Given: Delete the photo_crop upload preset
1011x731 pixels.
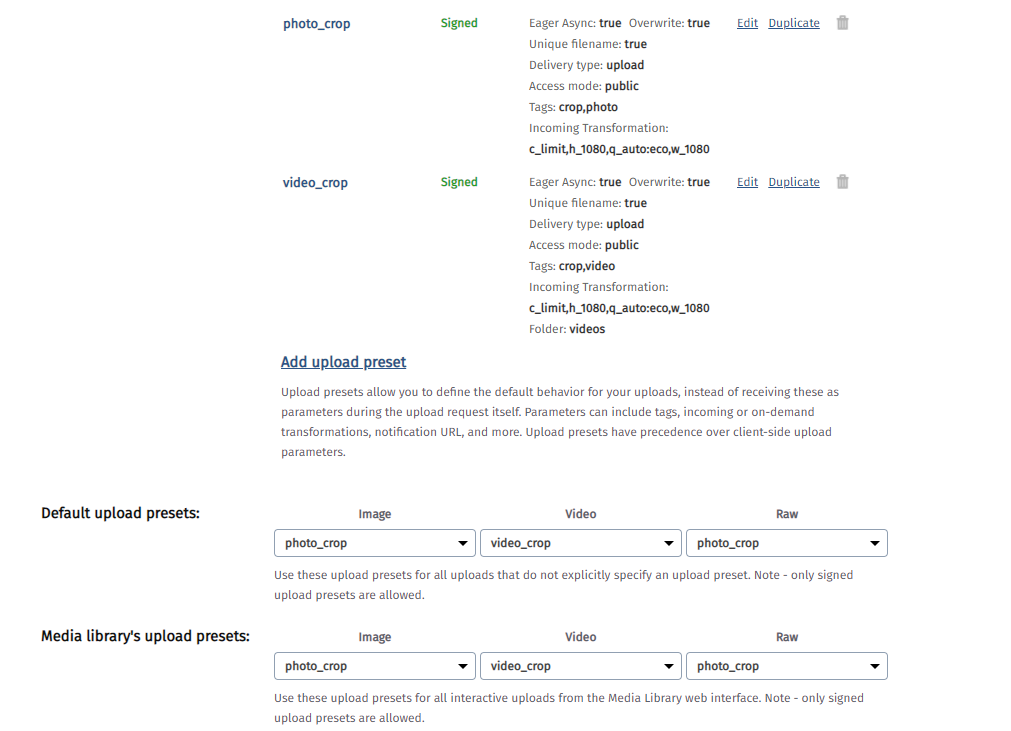Looking at the screenshot, I should 842,23.
